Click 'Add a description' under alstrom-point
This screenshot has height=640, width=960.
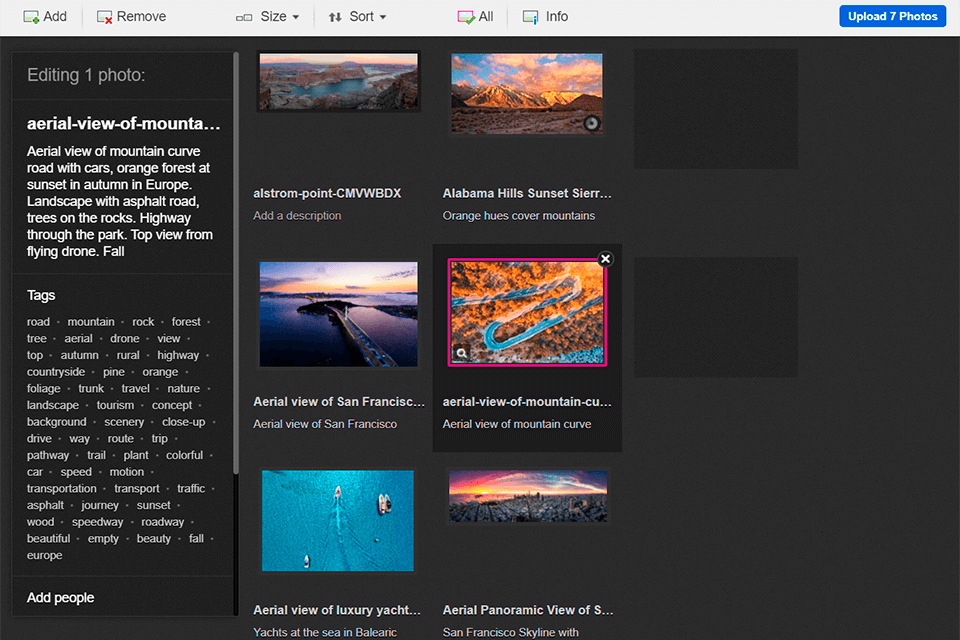pyautogui.click(x=298, y=216)
